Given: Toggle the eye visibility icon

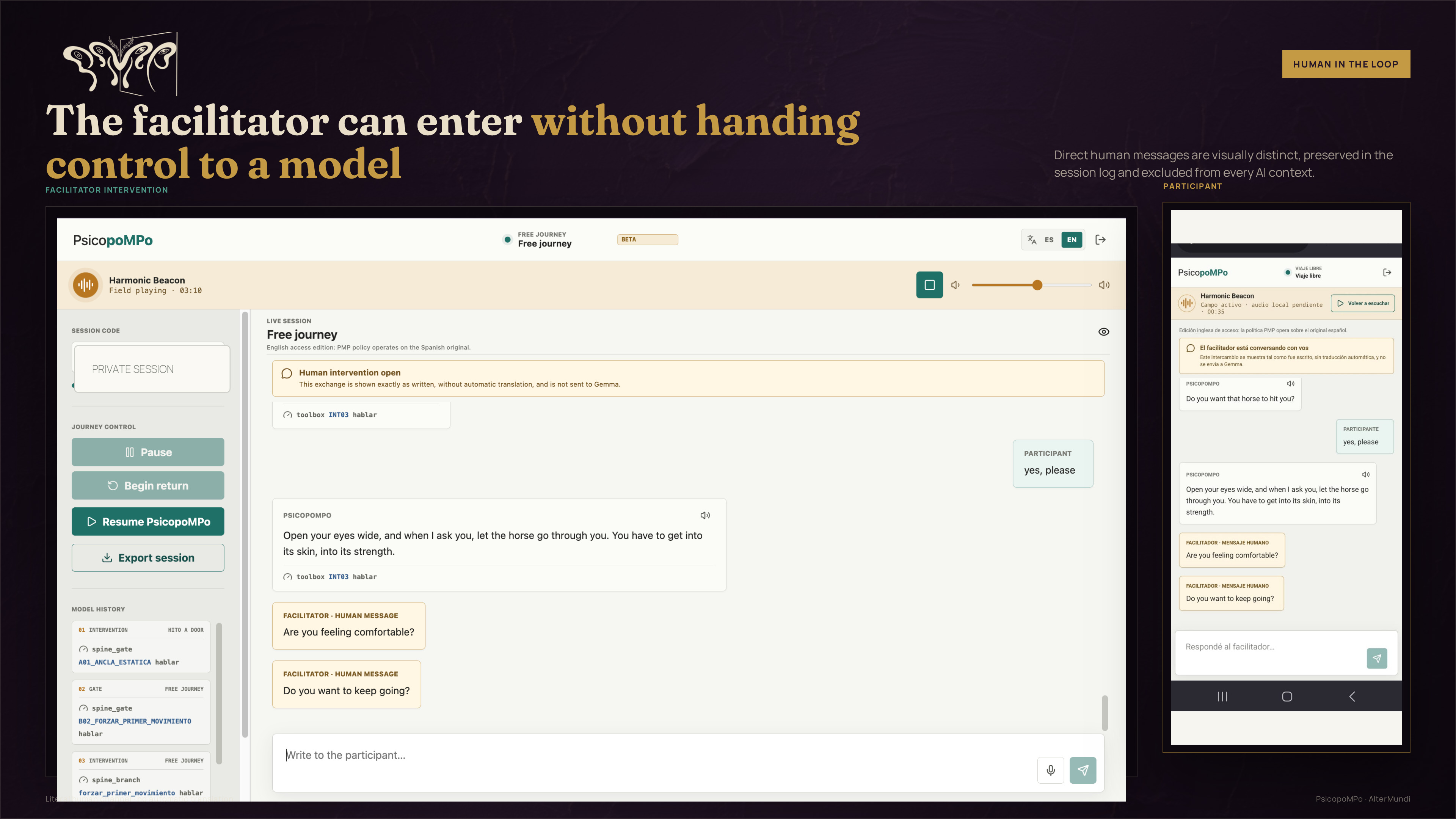Looking at the screenshot, I should point(1103,332).
